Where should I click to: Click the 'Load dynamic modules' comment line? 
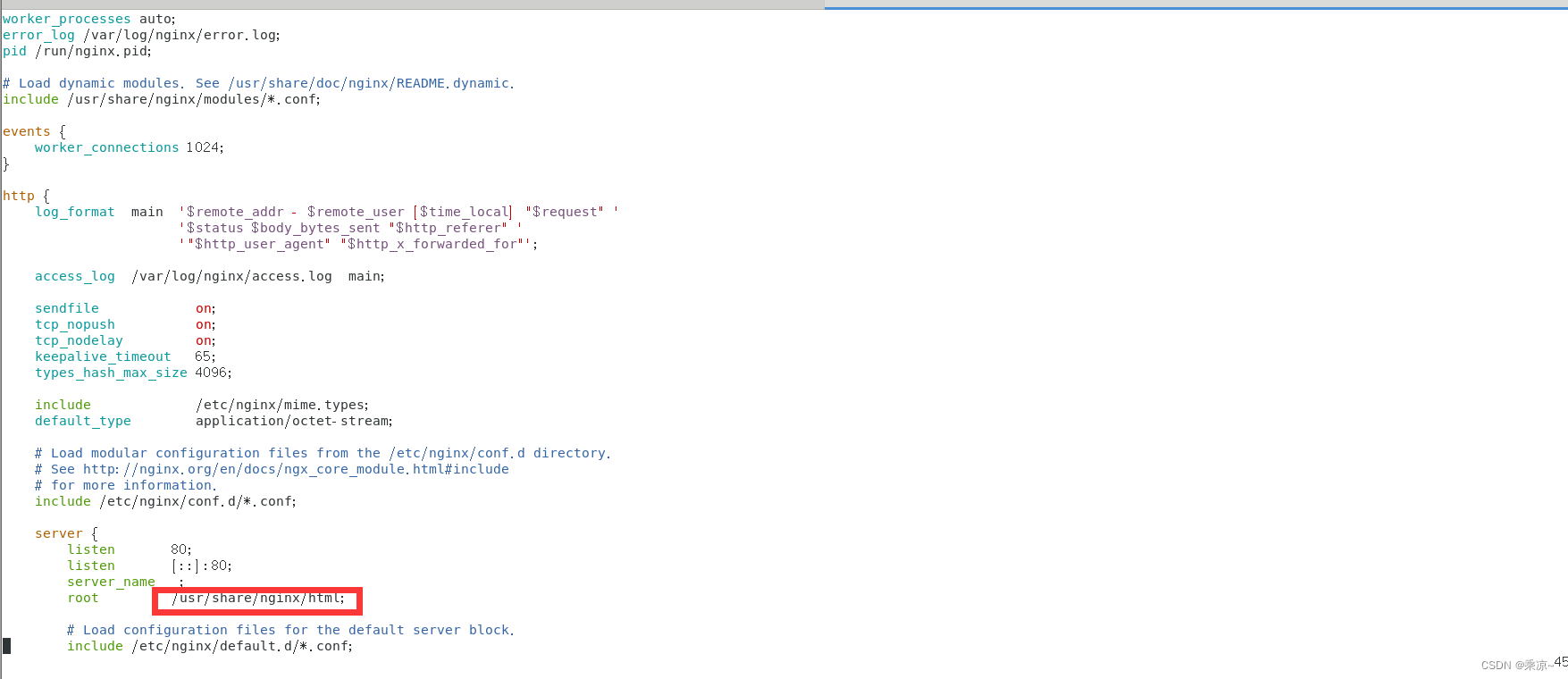tap(258, 83)
